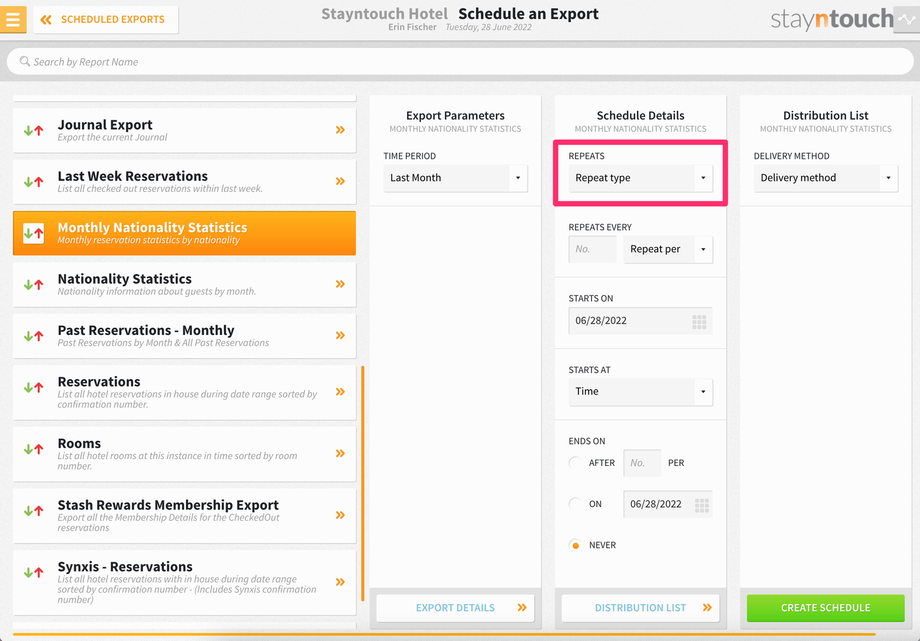Viewport: 920px width, 641px height.
Task: Click Ends After number field
Action: (642, 463)
